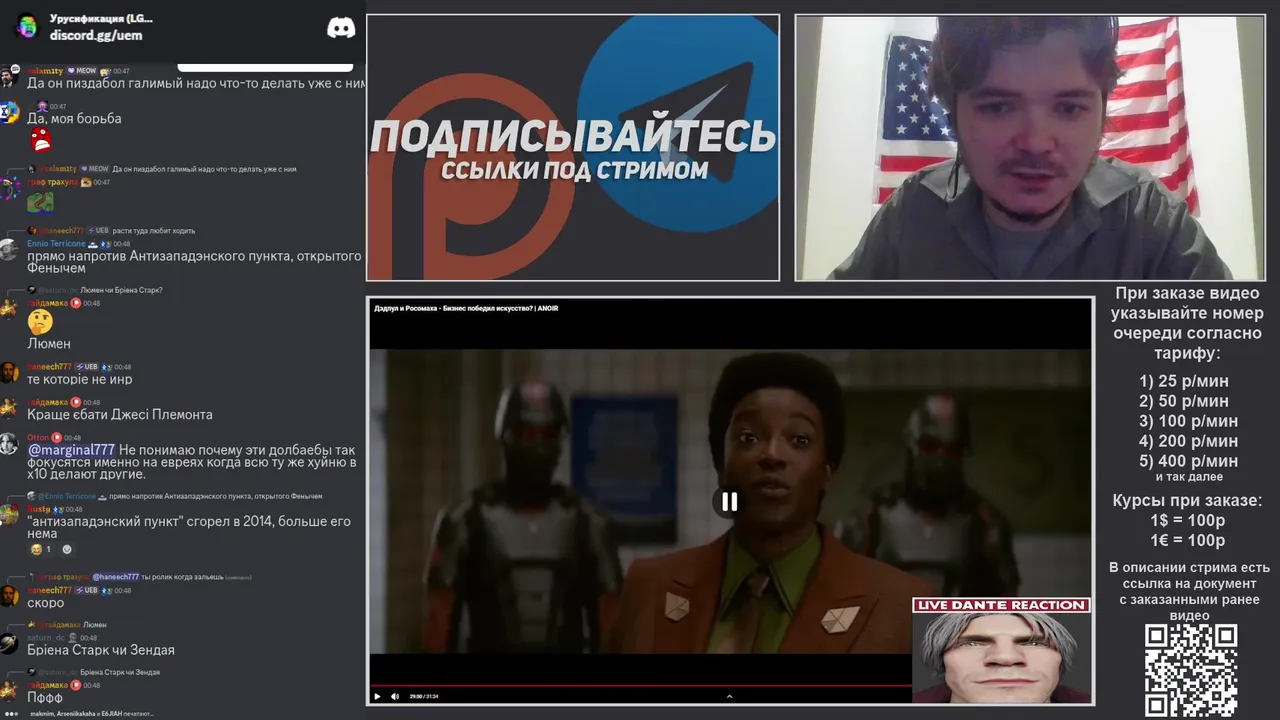Open calamity's avatar at the chat top
Image resolution: width=1280 pixels, height=720 pixels.
pyautogui.click(x=8, y=77)
